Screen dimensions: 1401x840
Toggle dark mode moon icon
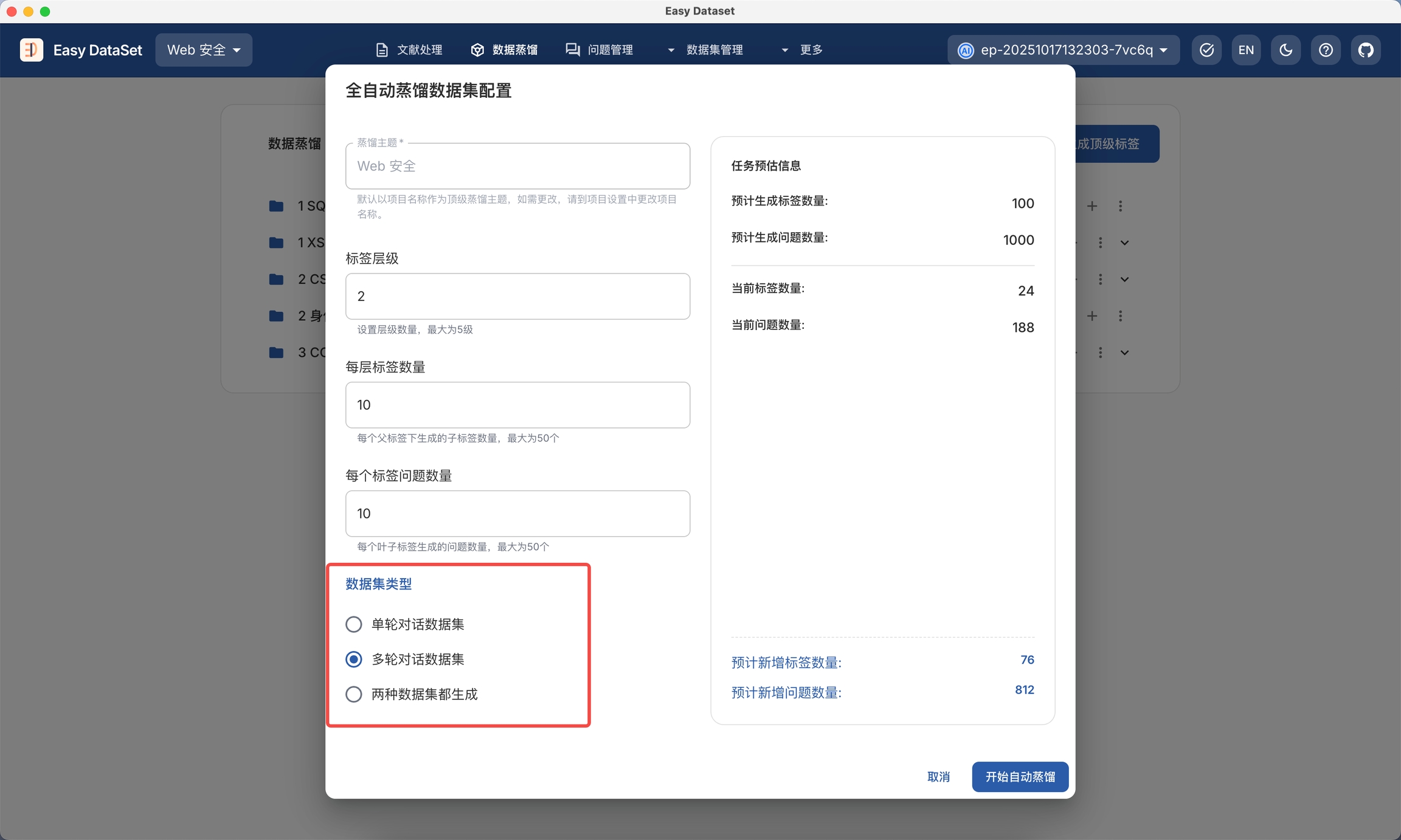1285,50
